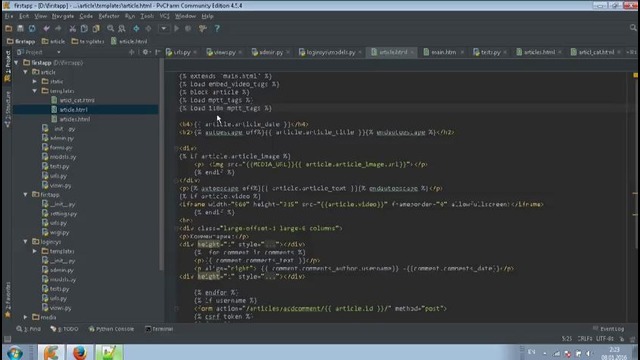Click the Replace toolbar icon
640x360 pixels.
tap(122, 29)
